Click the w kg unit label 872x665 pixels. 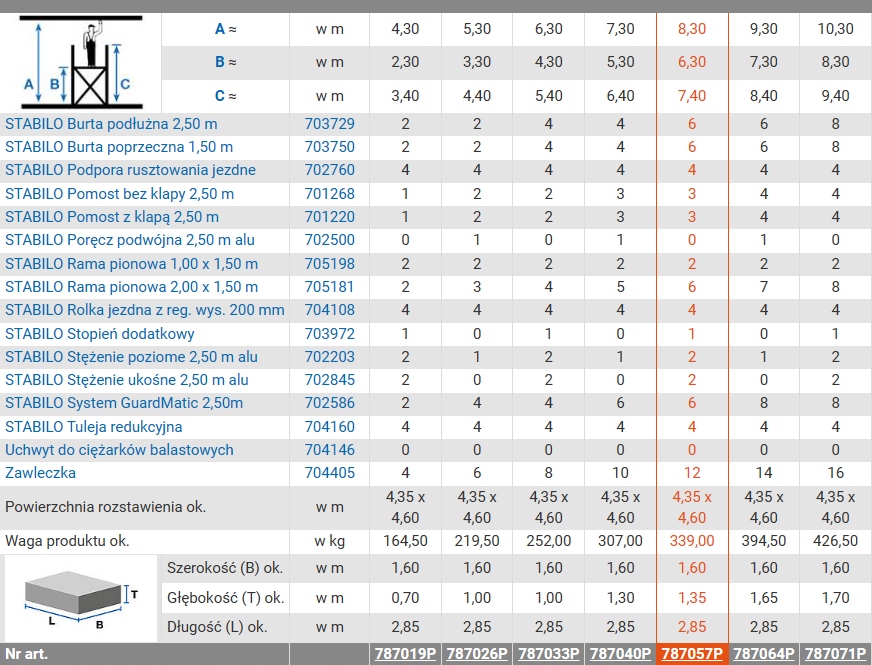click(329, 540)
